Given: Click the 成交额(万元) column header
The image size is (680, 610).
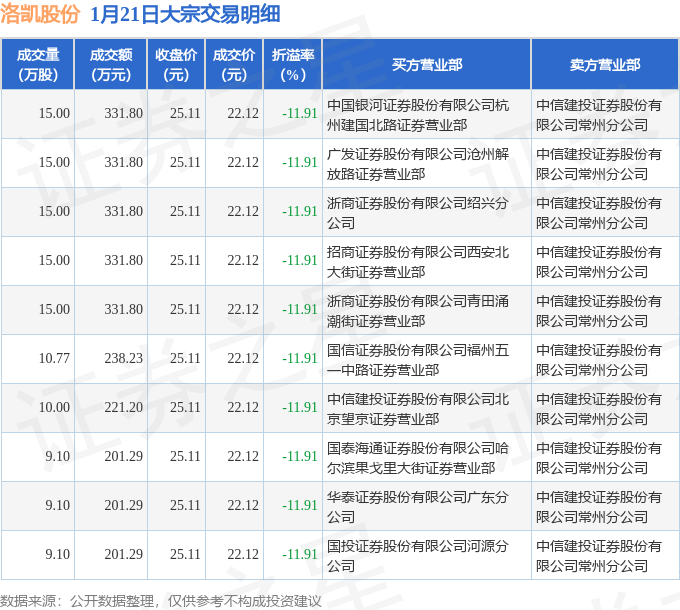Looking at the screenshot, I should (x=110, y=65).
